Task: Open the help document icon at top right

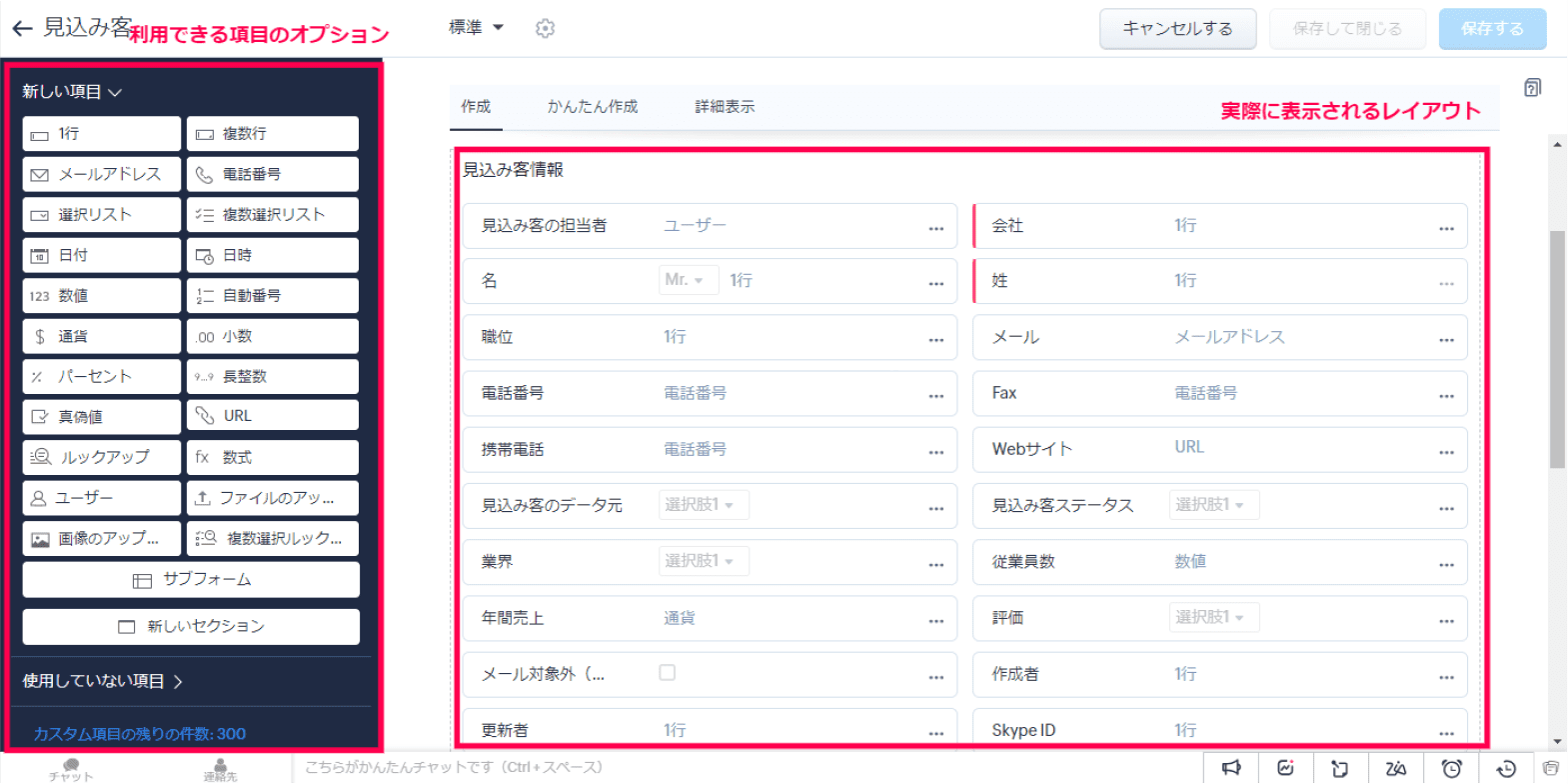Action: (x=1532, y=88)
